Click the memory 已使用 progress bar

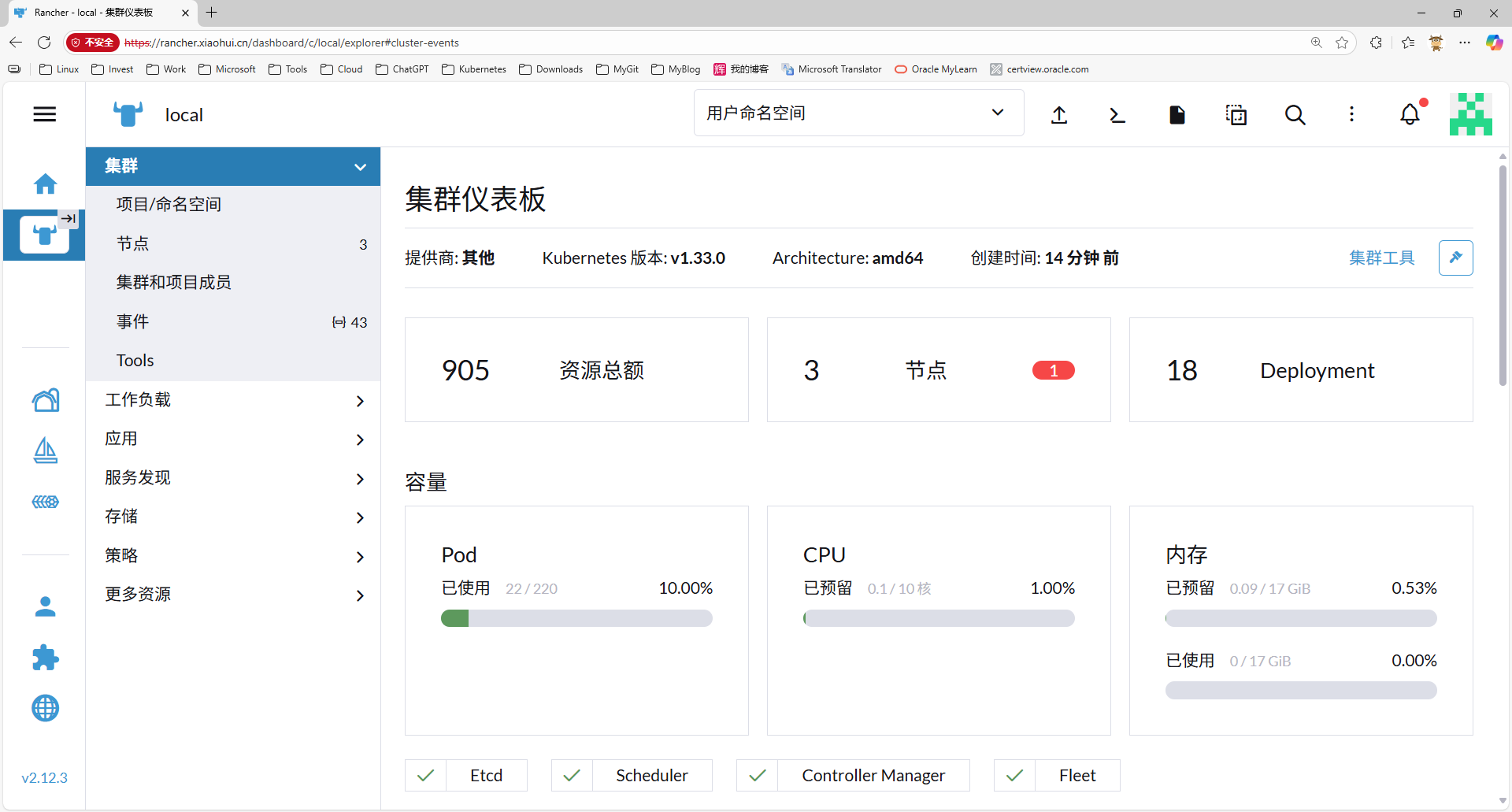point(1301,691)
